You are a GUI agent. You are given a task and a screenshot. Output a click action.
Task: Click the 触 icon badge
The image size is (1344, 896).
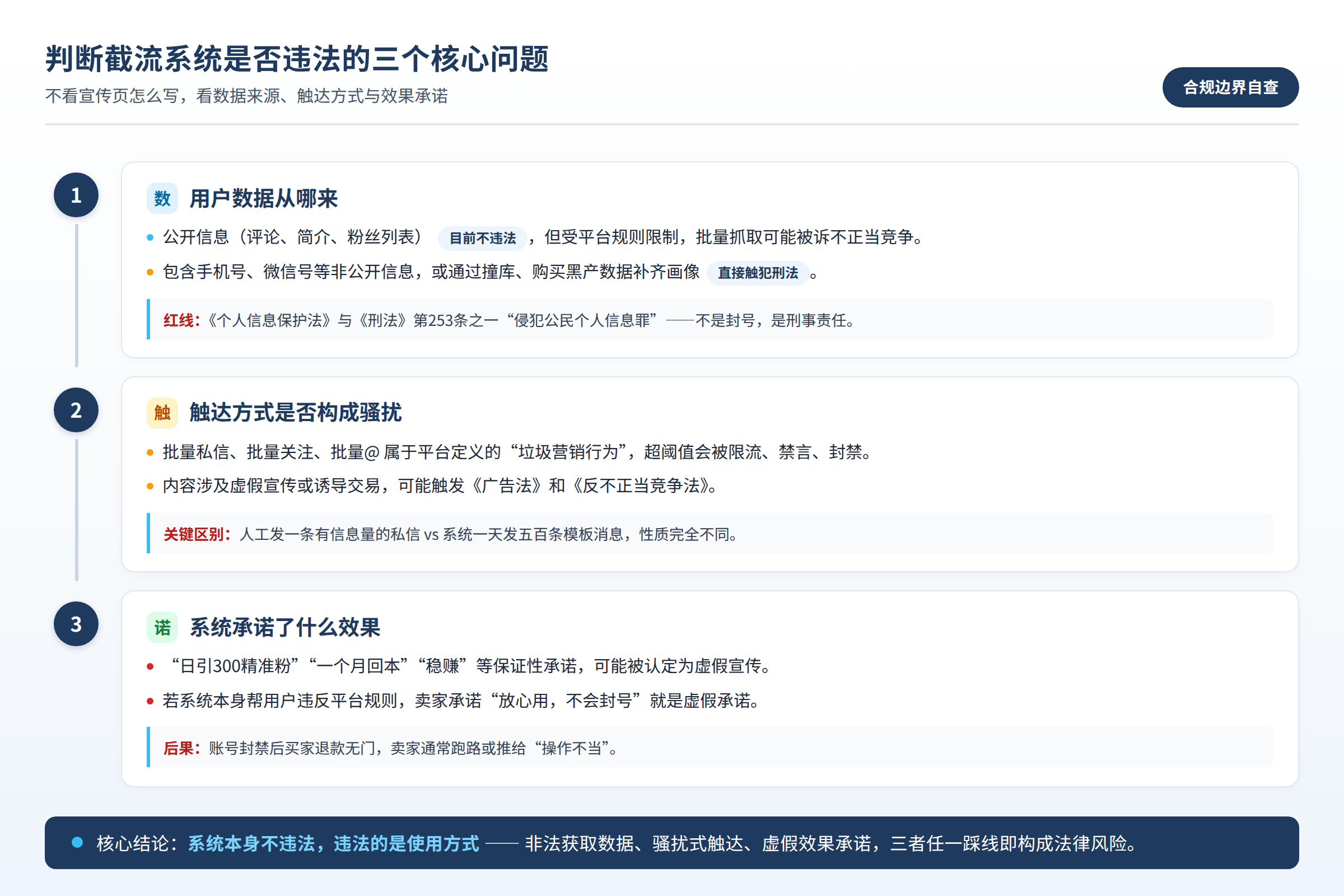(x=162, y=413)
